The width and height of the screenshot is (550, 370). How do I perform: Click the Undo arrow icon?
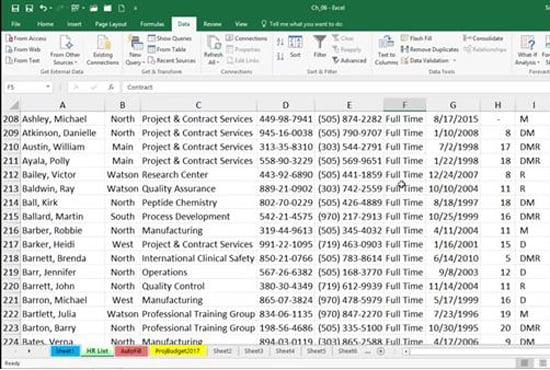tap(43, 8)
